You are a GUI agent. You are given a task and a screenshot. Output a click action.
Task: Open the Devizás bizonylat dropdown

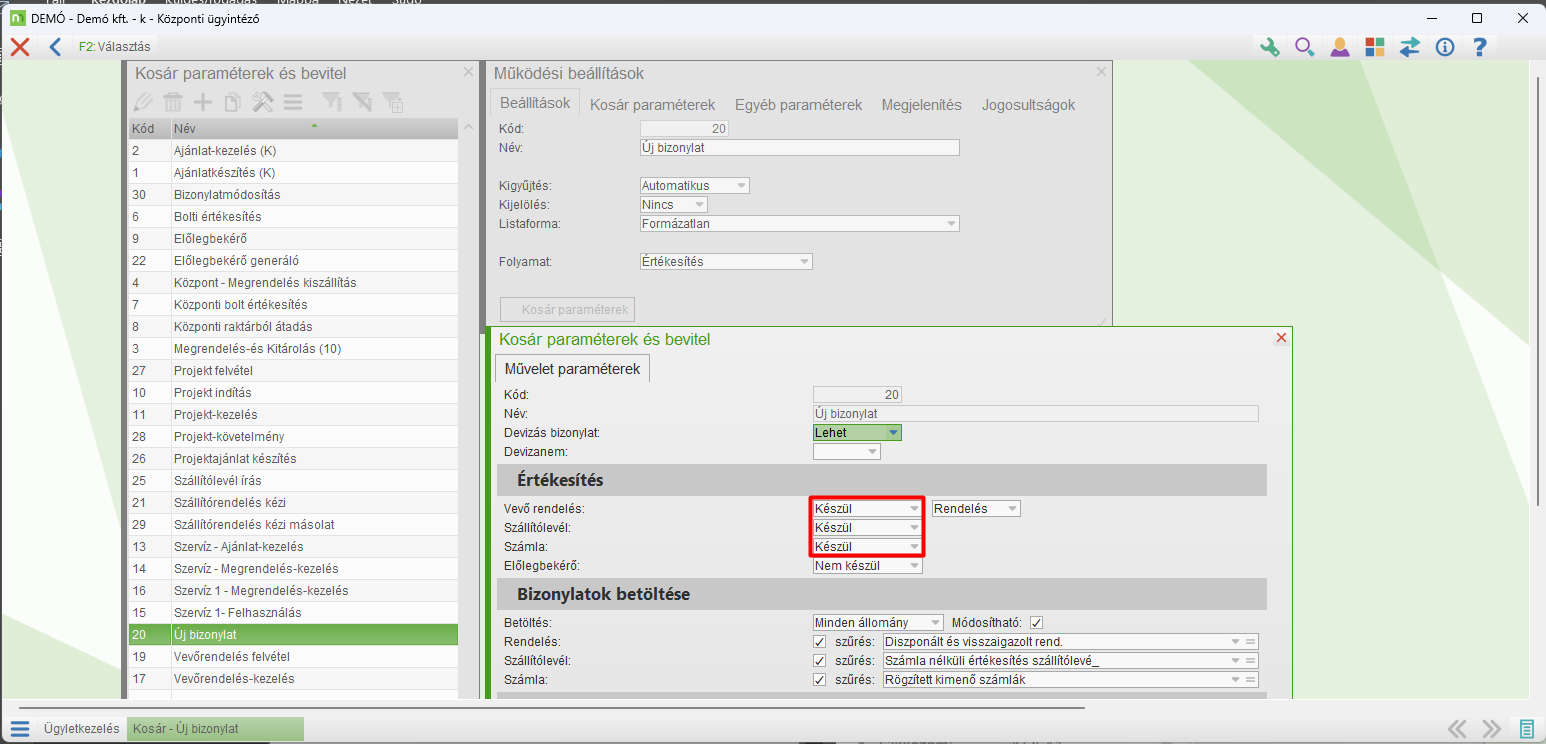point(858,433)
